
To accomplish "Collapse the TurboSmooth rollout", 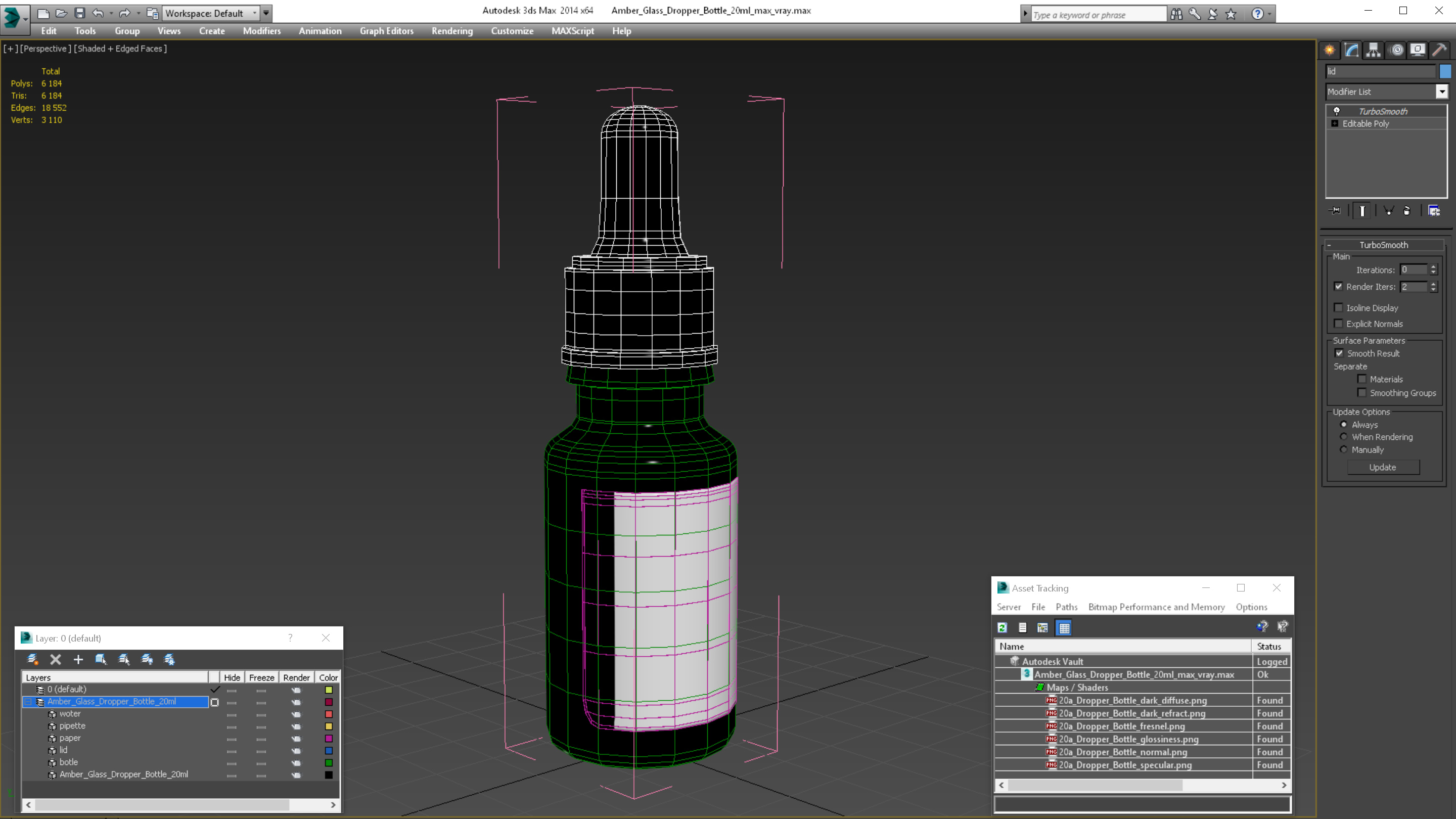I will 1330,245.
